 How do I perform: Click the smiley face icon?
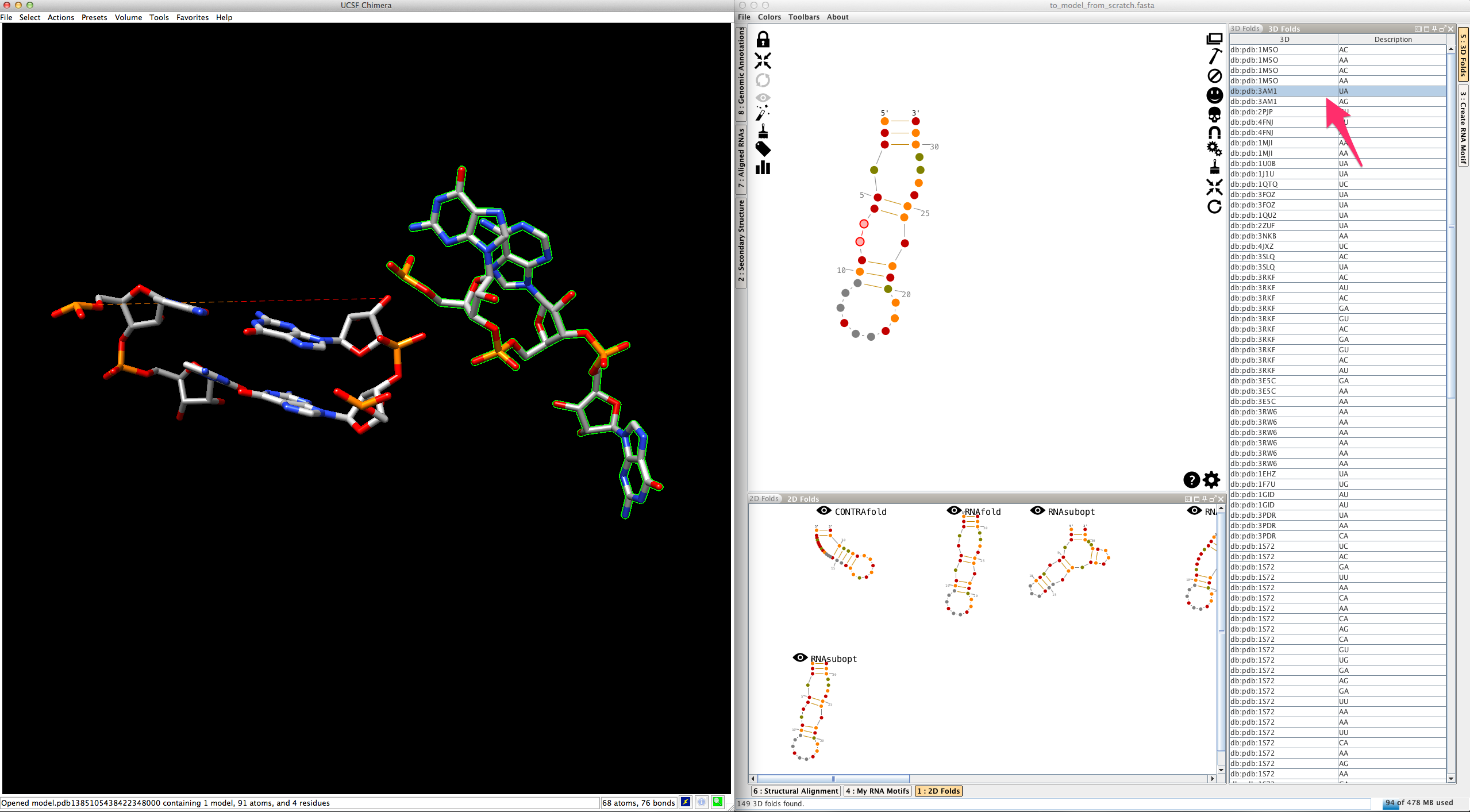(x=1214, y=95)
